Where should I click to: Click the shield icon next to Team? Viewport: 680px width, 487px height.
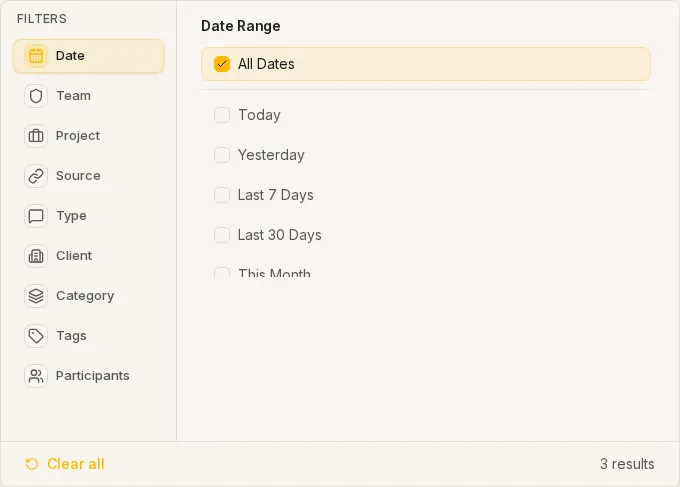(x=36, y=96)
